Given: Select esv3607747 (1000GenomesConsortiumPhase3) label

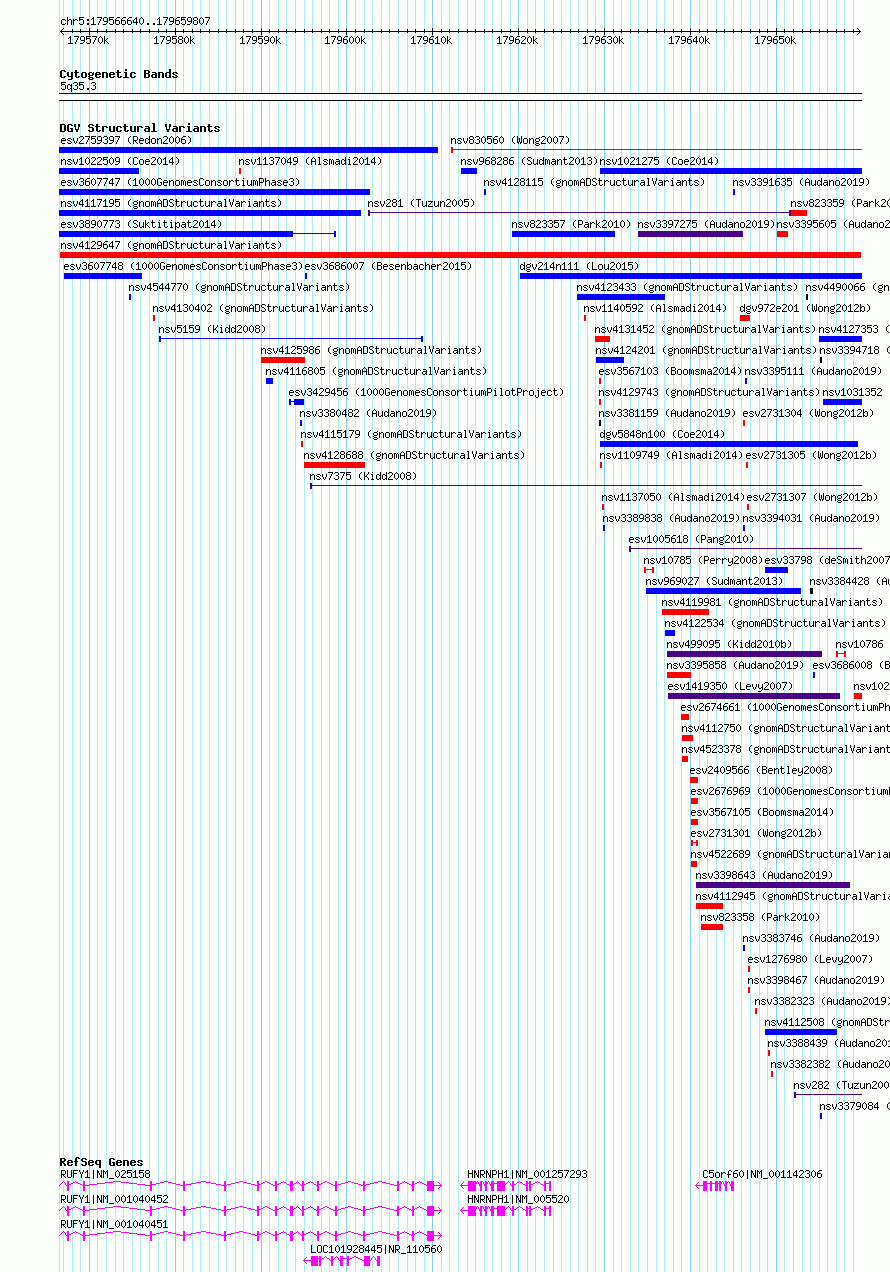Looking at the screenshot, I should pos(180,182).
